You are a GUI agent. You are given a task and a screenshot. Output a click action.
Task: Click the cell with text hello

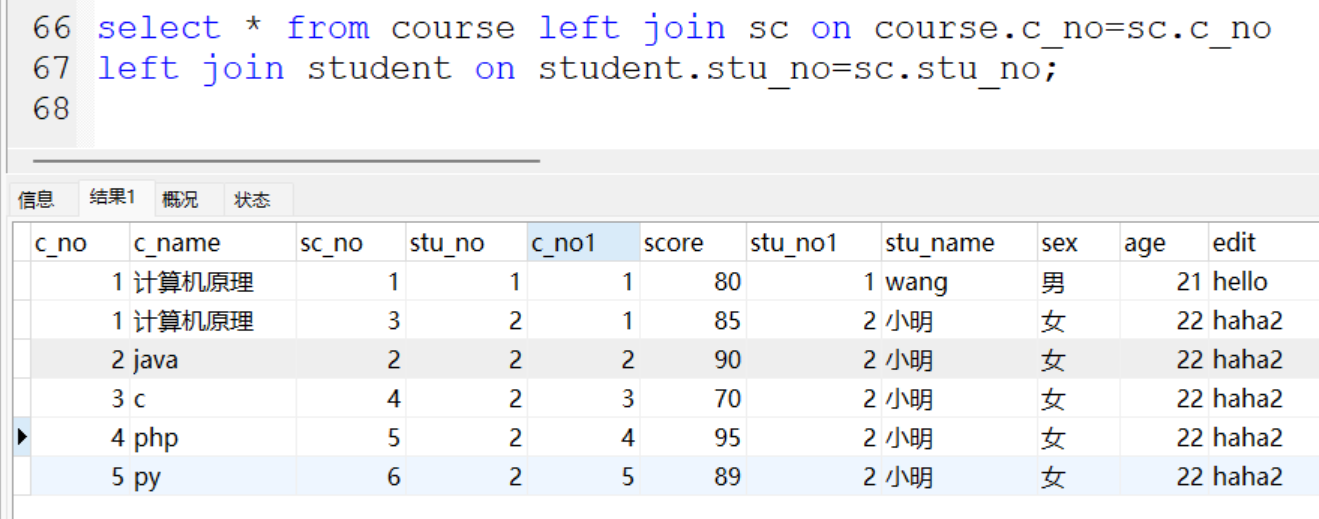pos(1240,283)
